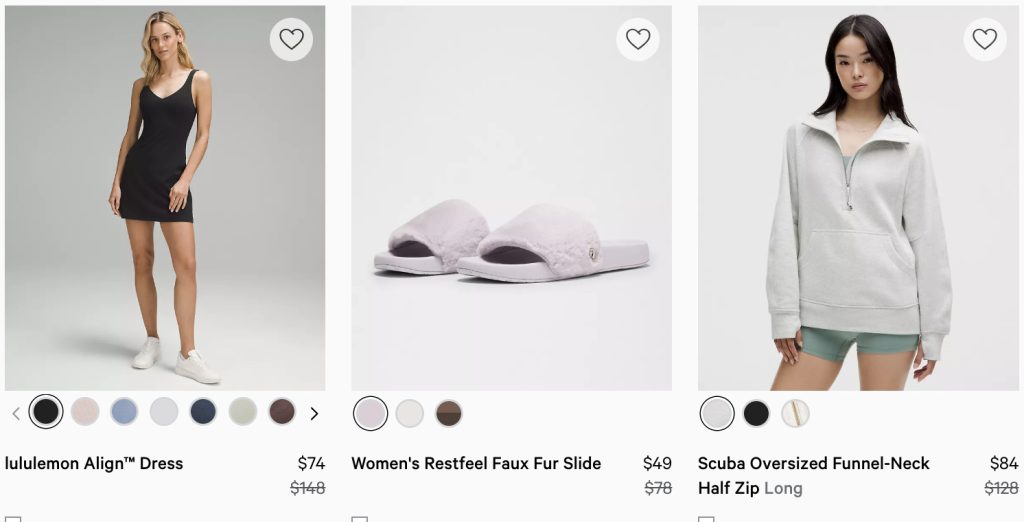This screenshot has height=522, width=1024.
Task: Select the lilac Faux Fur Slide color
Action: pyautogui.click(x=371, y=413)
